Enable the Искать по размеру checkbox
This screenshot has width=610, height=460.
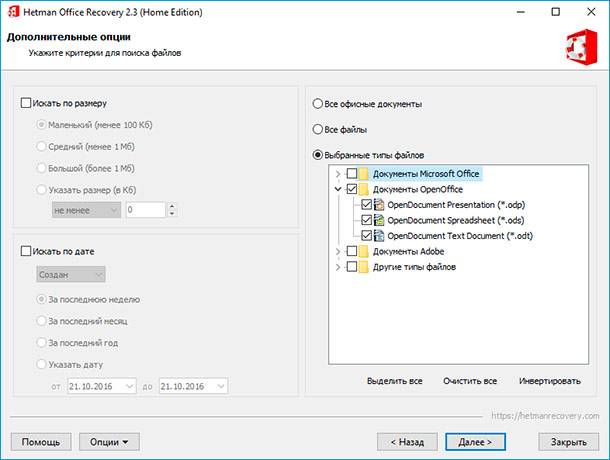point(26,103)
